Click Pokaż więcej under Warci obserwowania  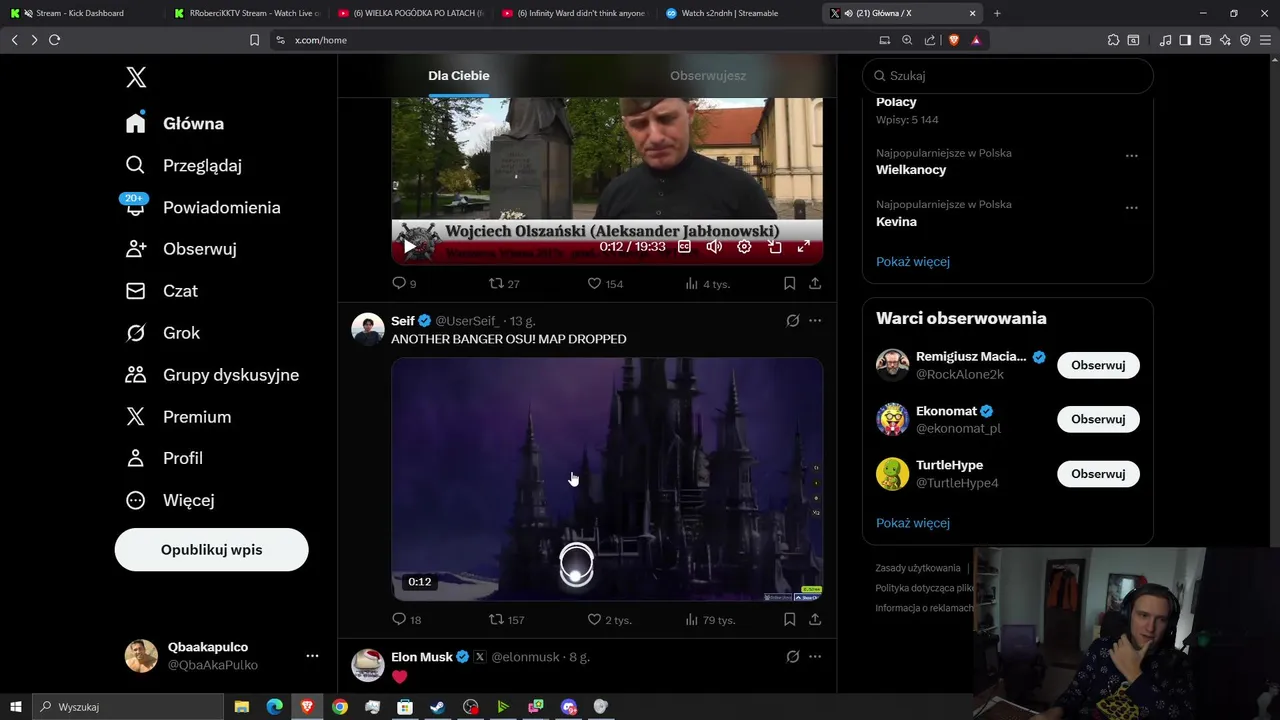coord(913,523)
